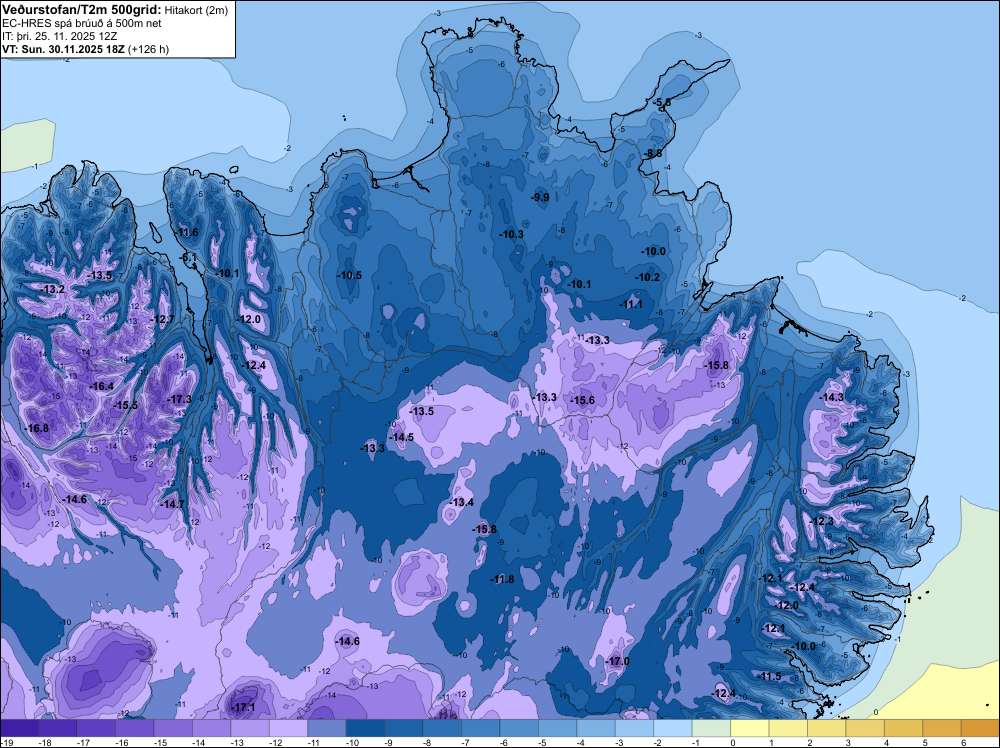This screenshot has width=1000, height=748.
Task: Click the forecast offset '(+126 h)'
Action: [x=149, y=49]
